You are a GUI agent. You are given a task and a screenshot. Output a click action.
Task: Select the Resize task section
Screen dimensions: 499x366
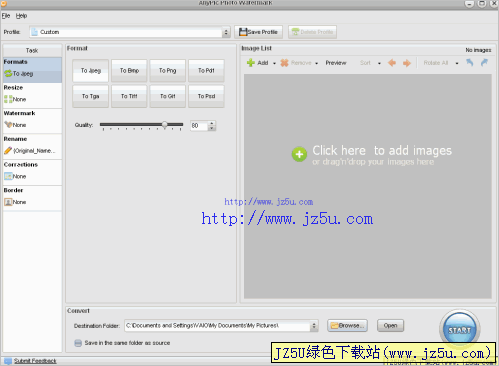pyautogui.click(x=32, y=96)
